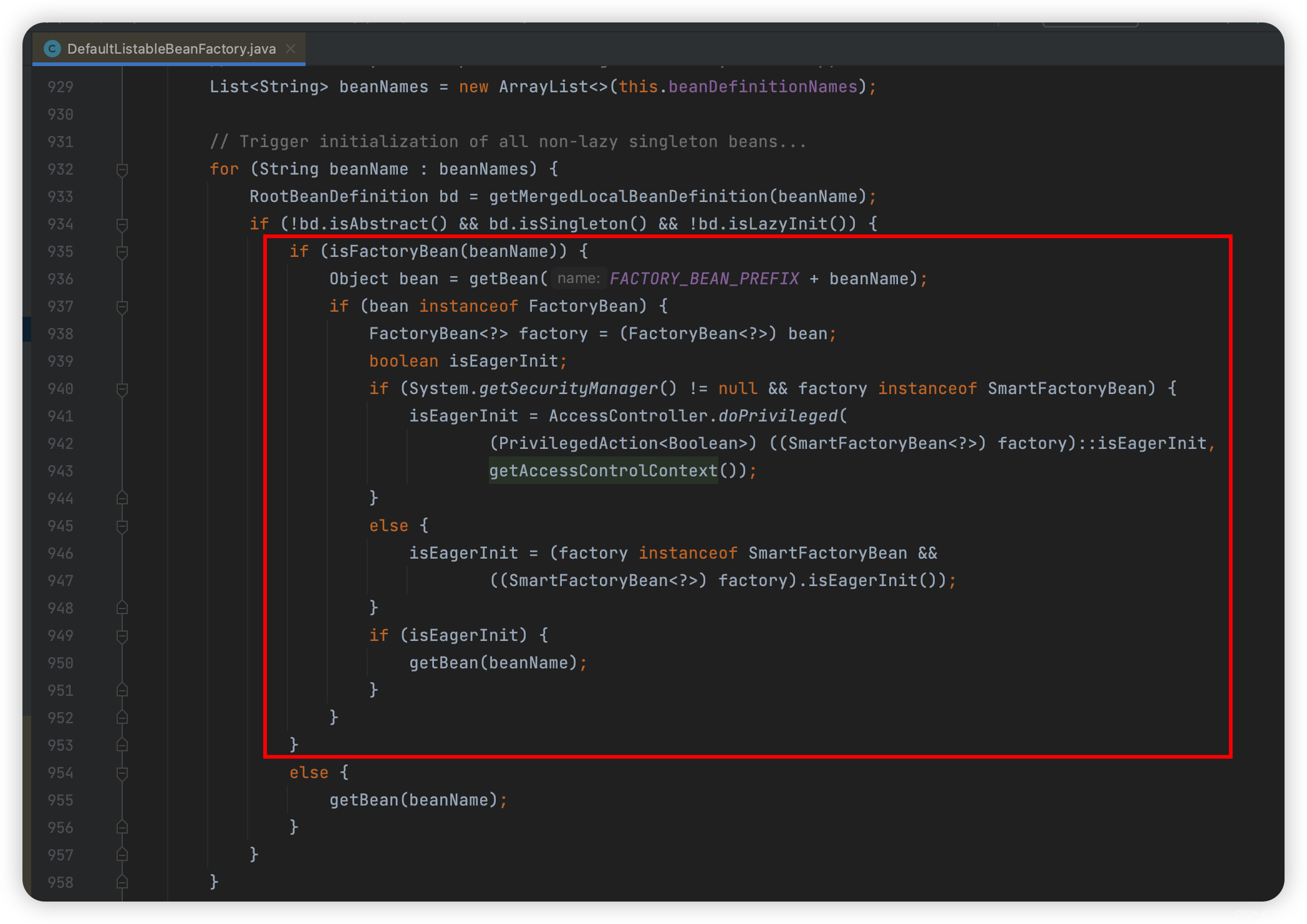
Task: Collapse isEagerInit if block at line 949
Action: [x=122, y=636]
